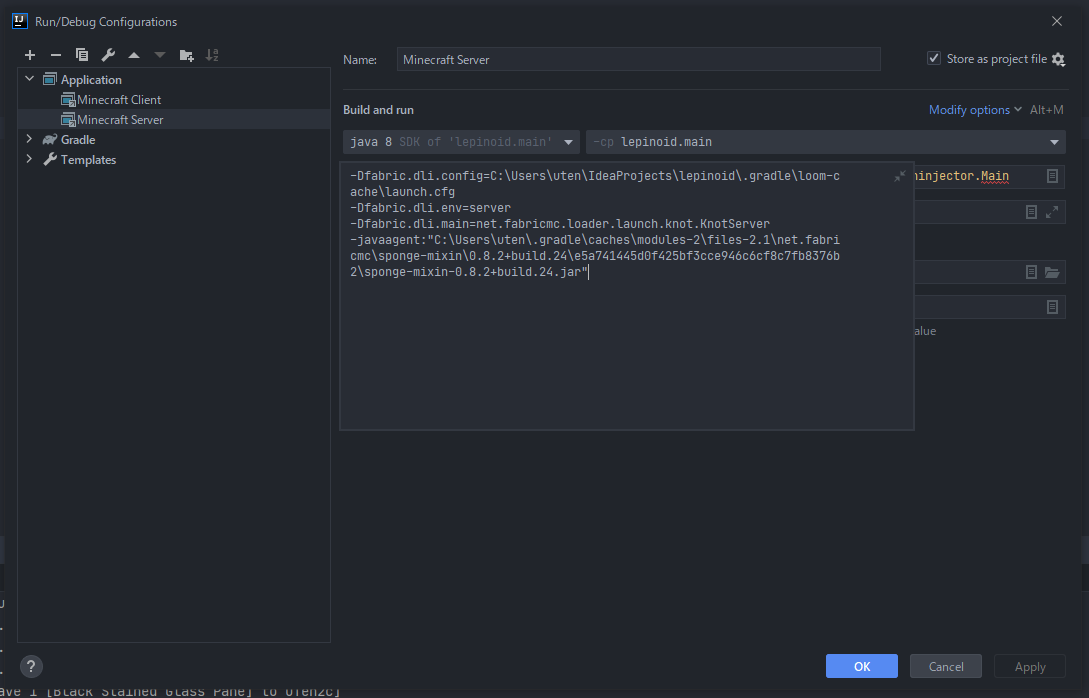Screen dimensions: 1089x698
Task: Create new configuration folder
Action: coord(186,55)
